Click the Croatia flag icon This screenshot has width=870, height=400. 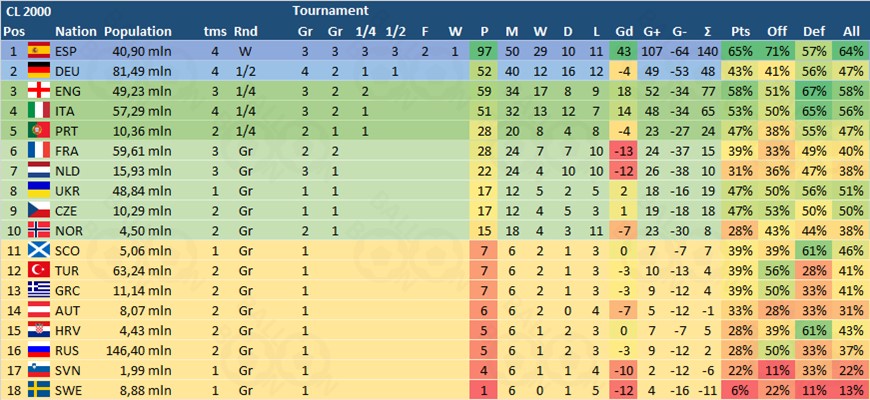tap(39, 331)
